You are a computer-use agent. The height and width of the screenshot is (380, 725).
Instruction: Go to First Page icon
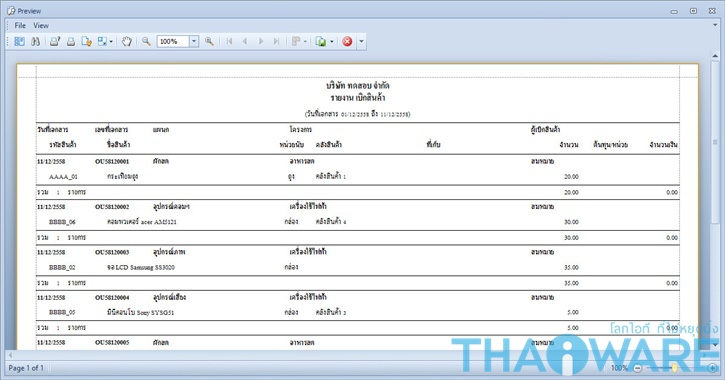click(x=229, y=42)
